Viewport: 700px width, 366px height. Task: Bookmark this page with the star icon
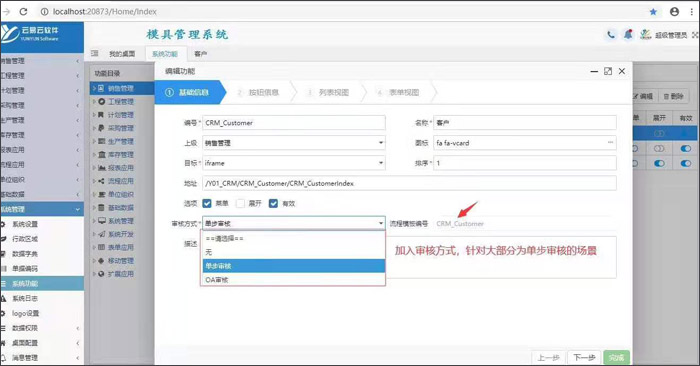(x=653, y=12)
